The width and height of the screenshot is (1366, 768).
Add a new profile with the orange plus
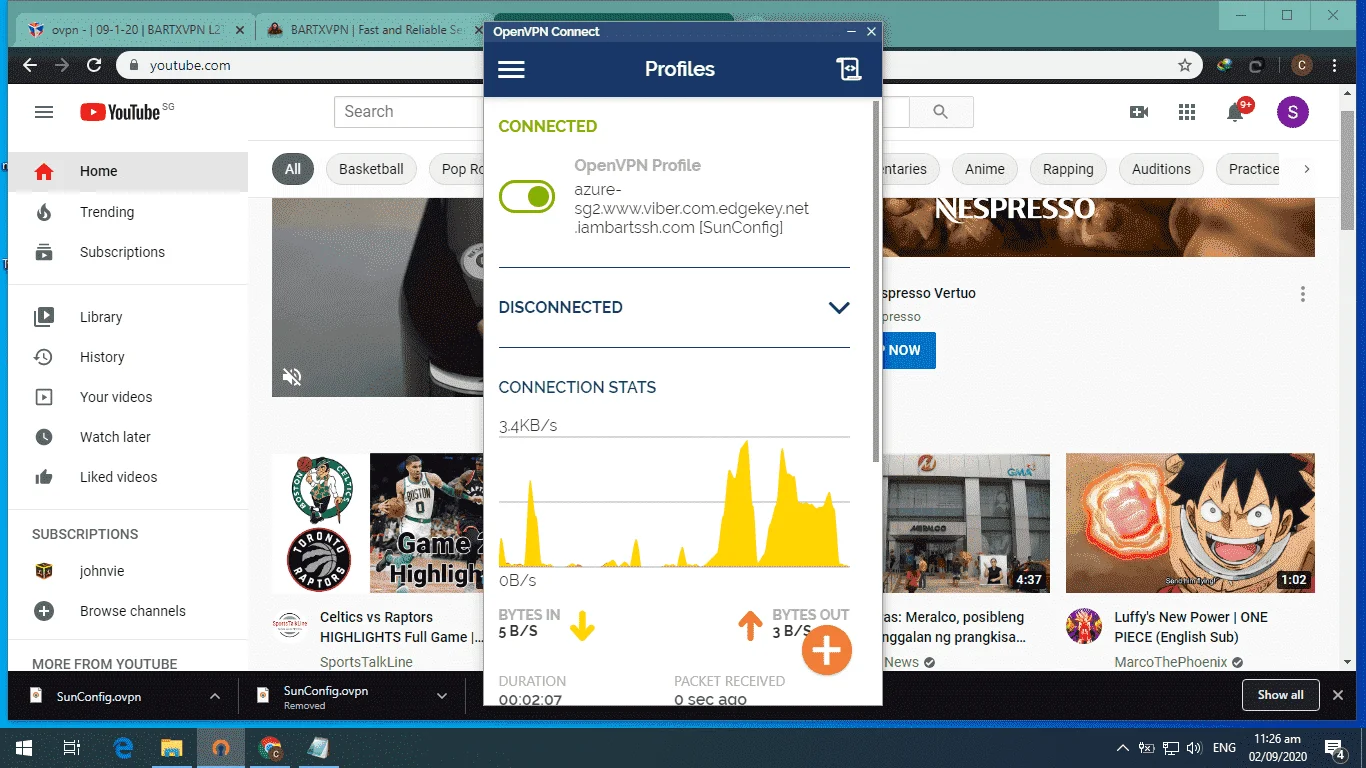coord(826,651)
